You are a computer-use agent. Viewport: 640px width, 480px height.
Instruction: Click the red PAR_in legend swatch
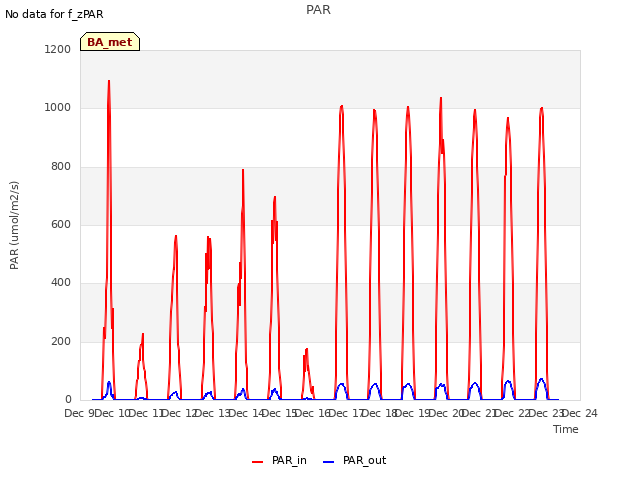pos(258,462)
